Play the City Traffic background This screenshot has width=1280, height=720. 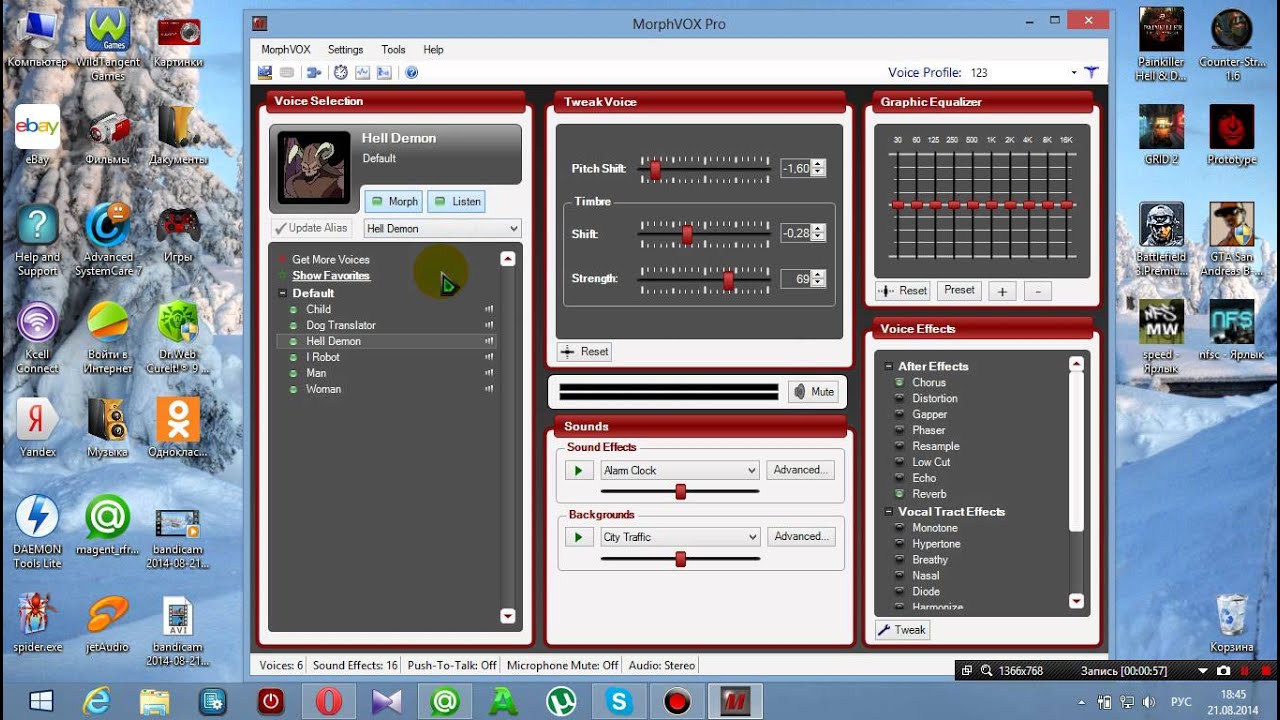point(579,537)
